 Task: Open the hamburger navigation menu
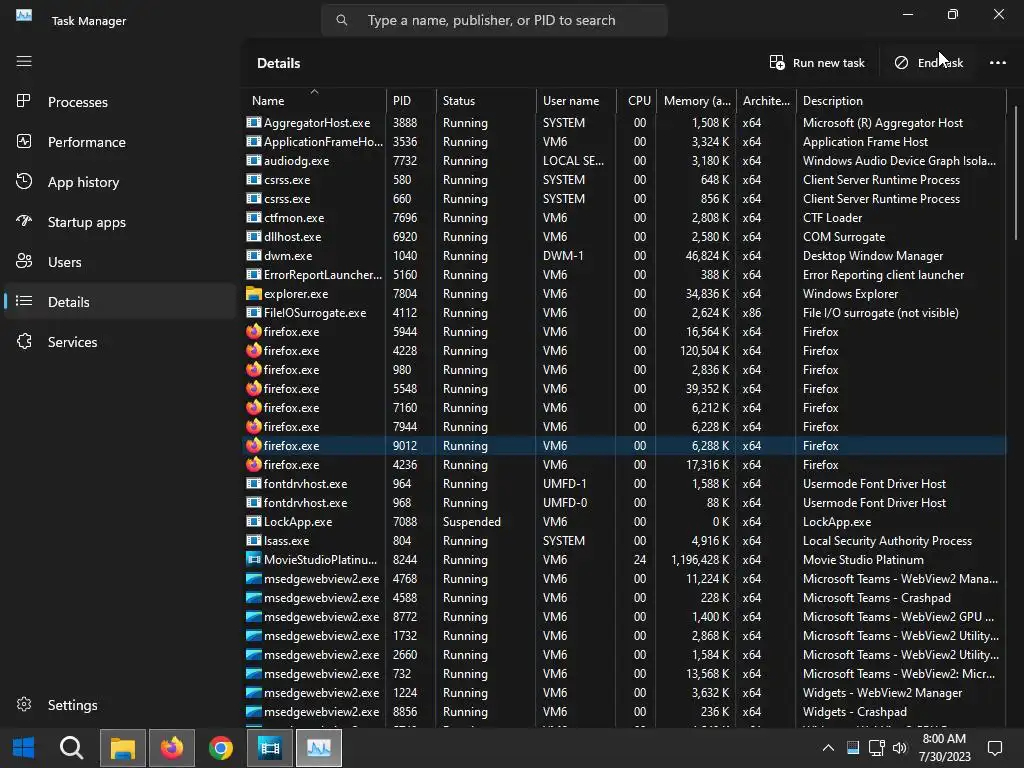pyautogui.click(x=24, y=61)
